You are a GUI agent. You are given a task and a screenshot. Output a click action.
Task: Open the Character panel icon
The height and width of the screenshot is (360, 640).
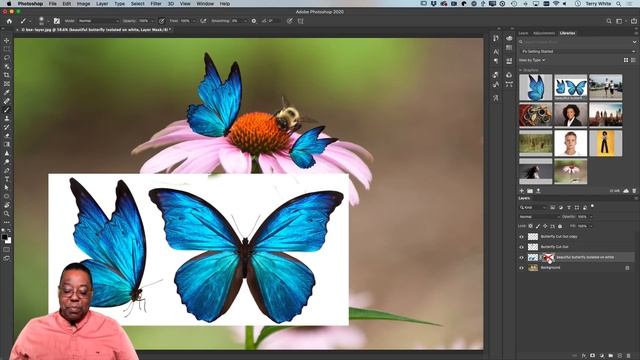pyautogui.click(x=496, y=51)
